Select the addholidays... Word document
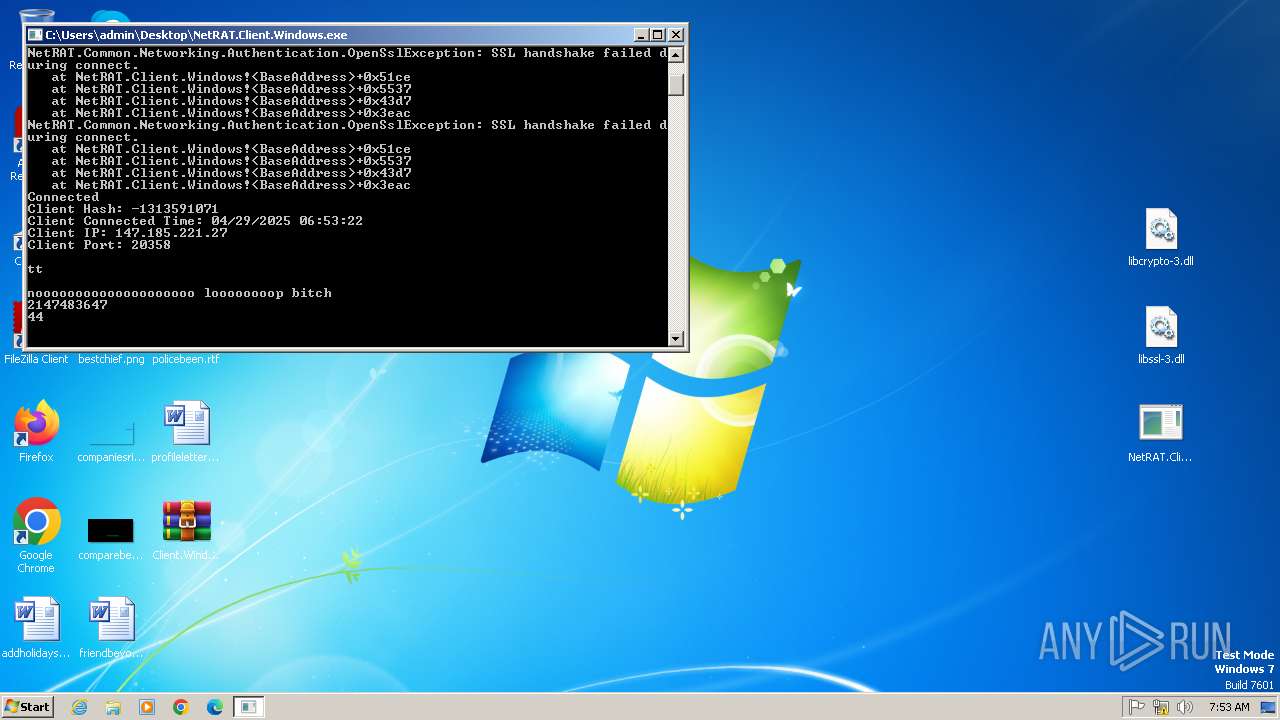Image resolution: width=1280 pixels, height=720 pixels. (36, 628)
